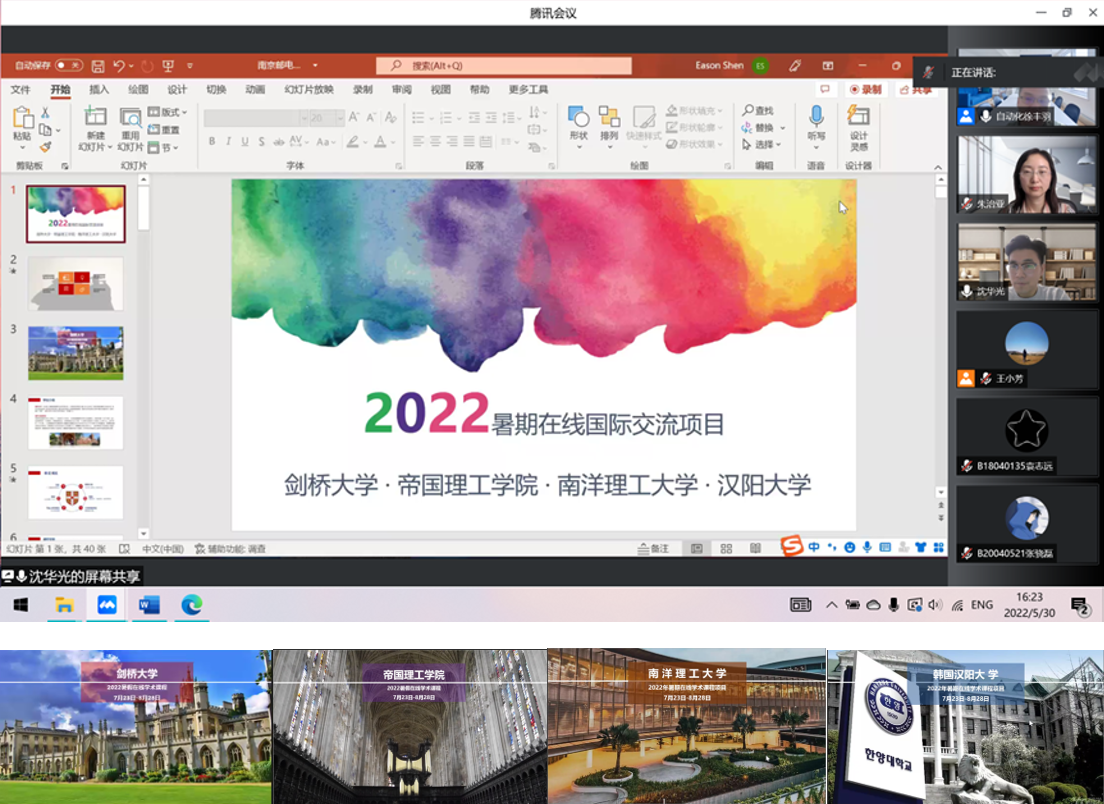1104x804 pixels.
Task: Open the Shapes (形状) gallery
Action: click(578, 117)
